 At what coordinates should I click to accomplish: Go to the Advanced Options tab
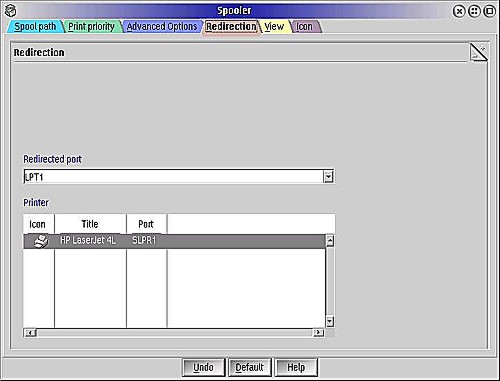point(162,27)
